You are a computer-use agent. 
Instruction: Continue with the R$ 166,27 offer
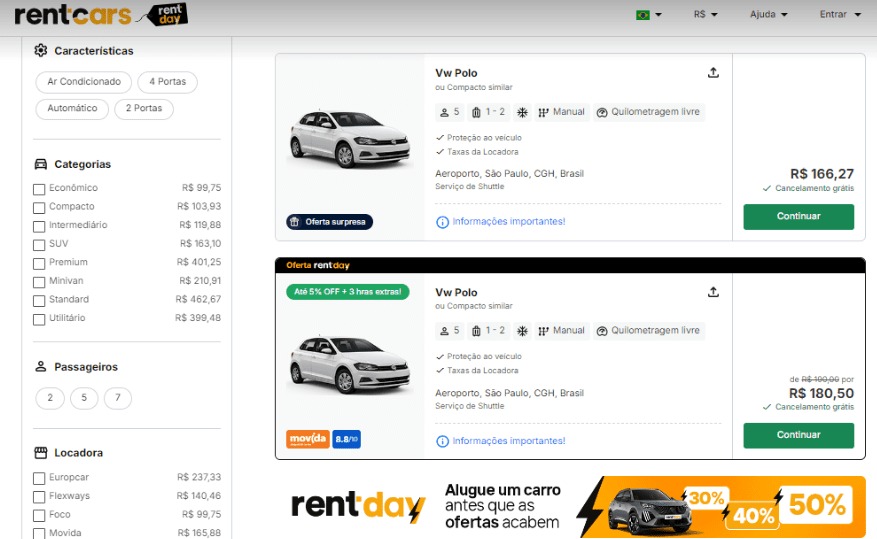798,216
